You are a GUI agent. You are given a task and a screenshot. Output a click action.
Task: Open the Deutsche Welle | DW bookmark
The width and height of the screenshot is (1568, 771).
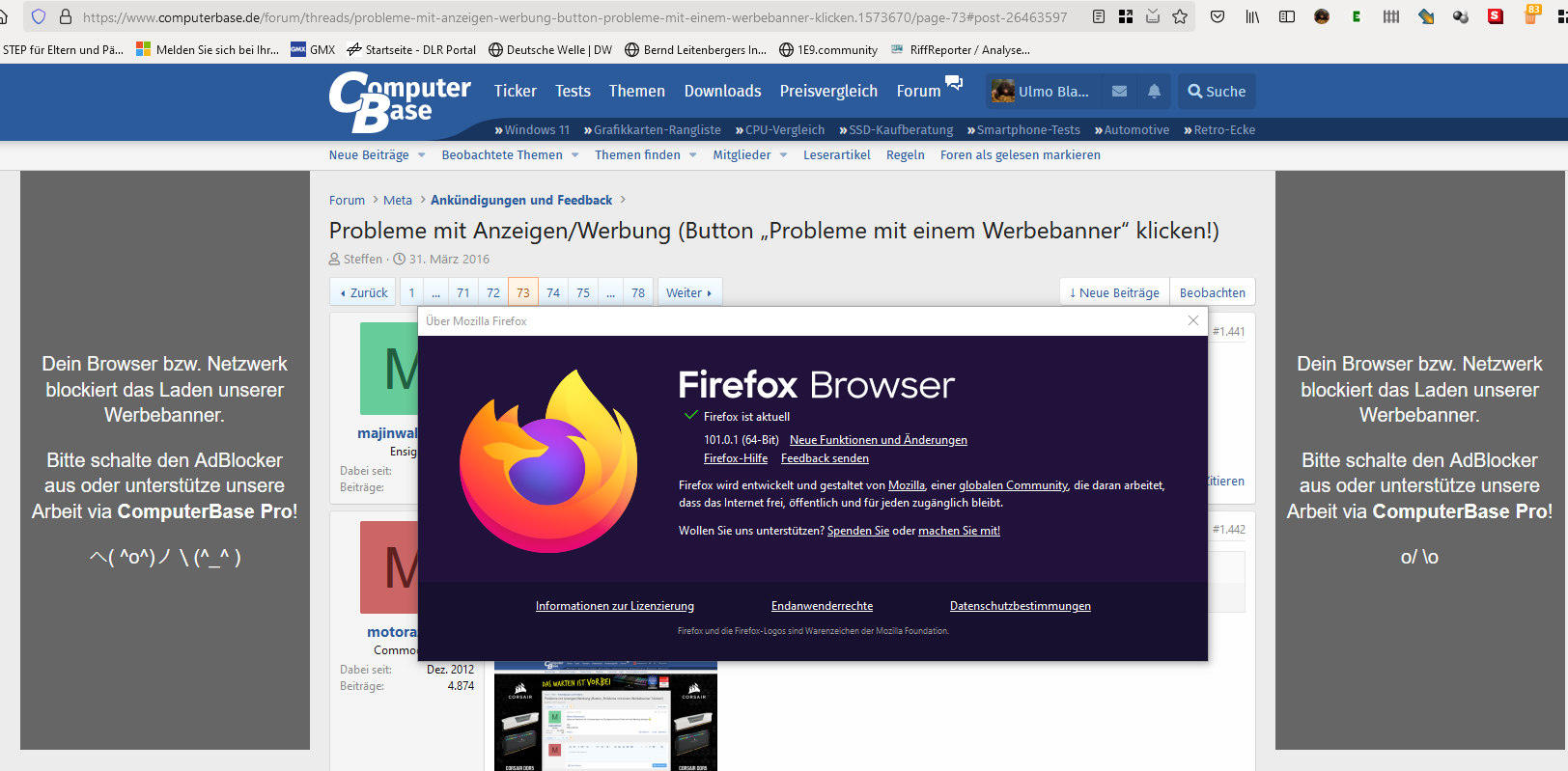click(550, 49)
